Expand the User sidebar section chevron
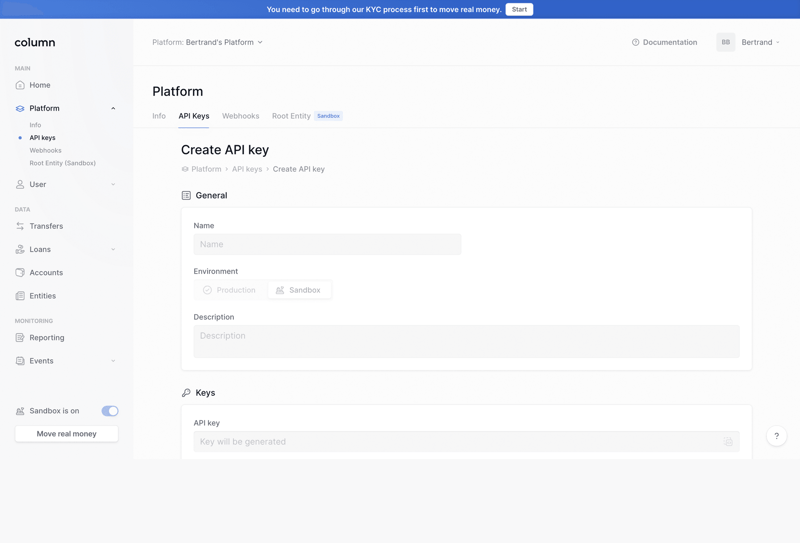This screenshot has width=800, height=543. click(113, 184)
